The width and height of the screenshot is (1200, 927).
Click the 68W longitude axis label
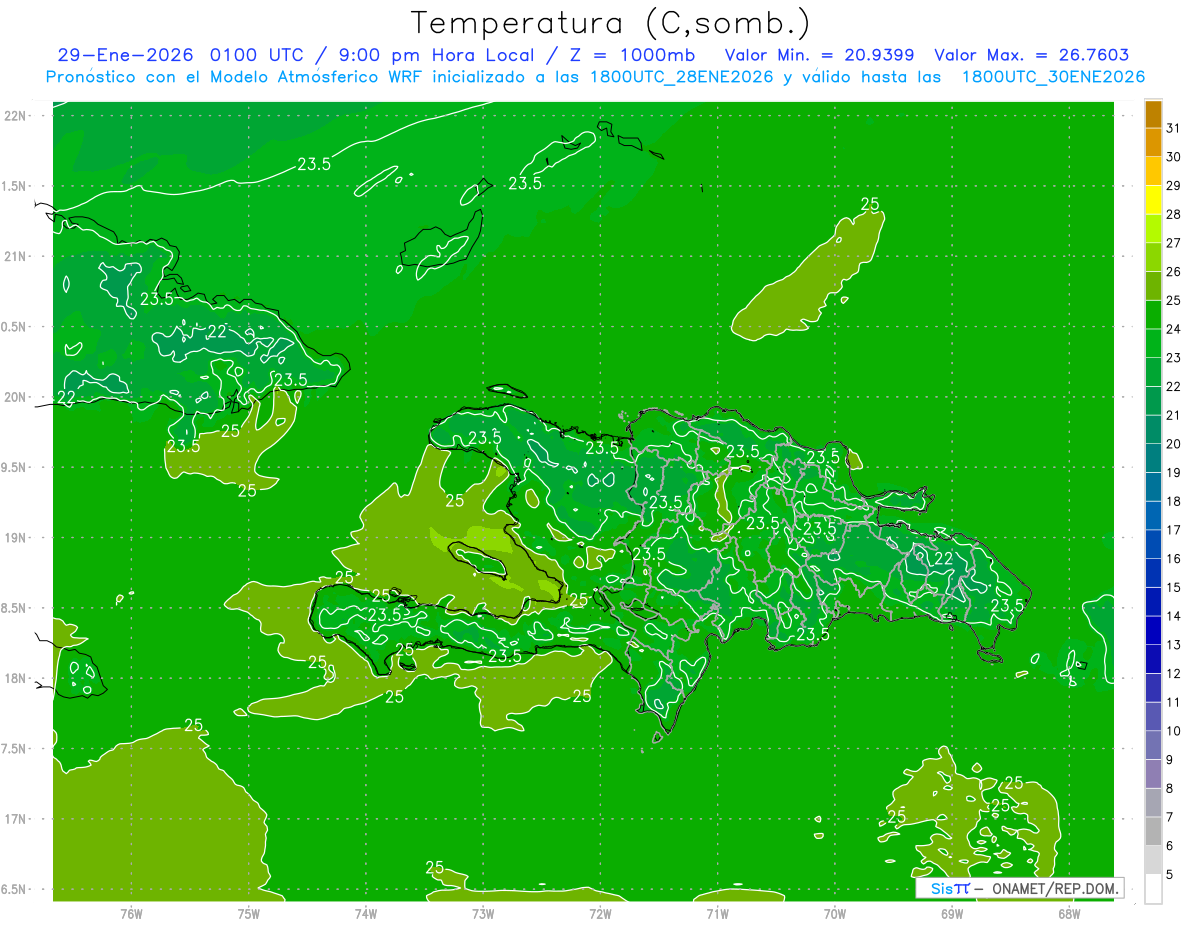click(1068, 914)
